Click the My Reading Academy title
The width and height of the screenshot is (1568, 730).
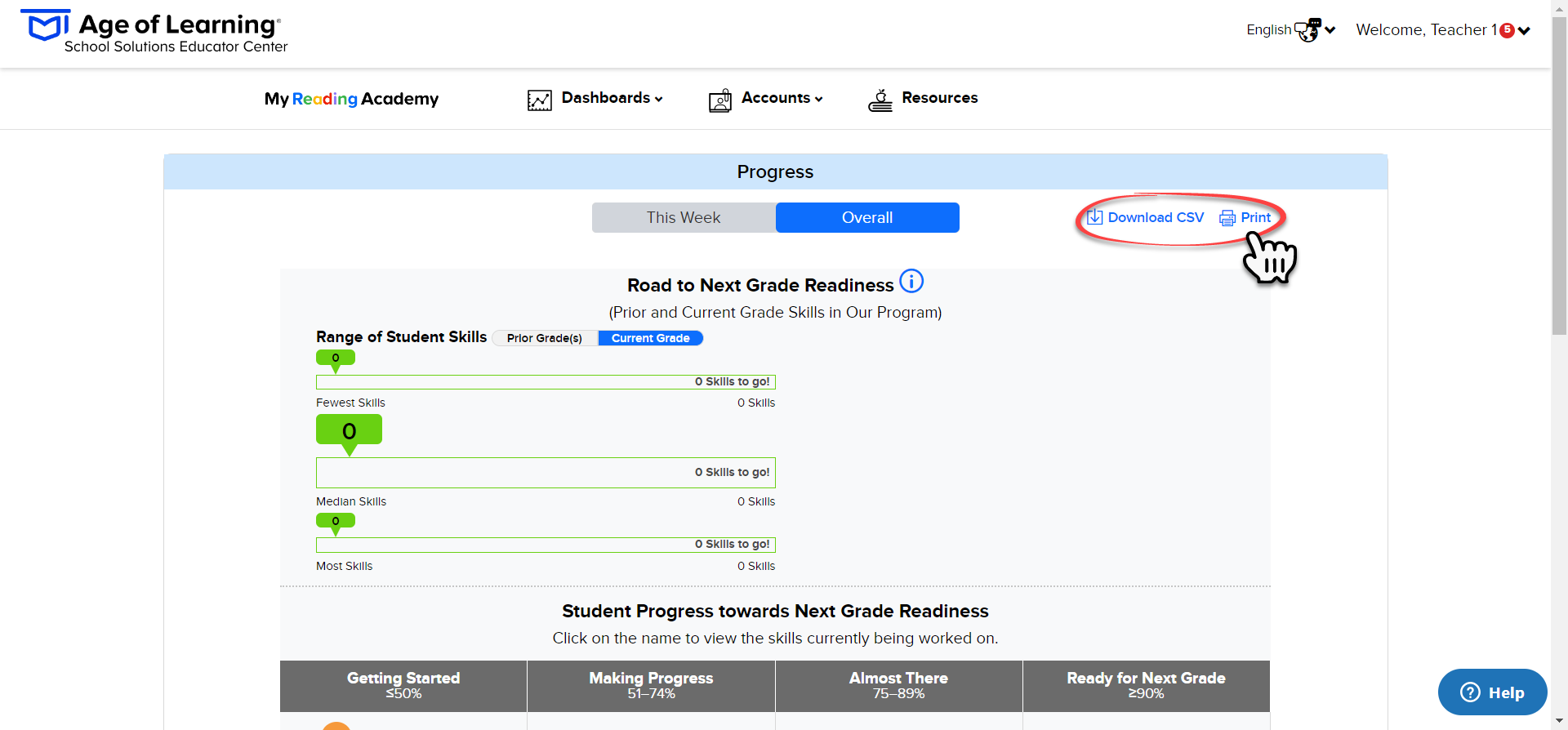tap(351, 99)
